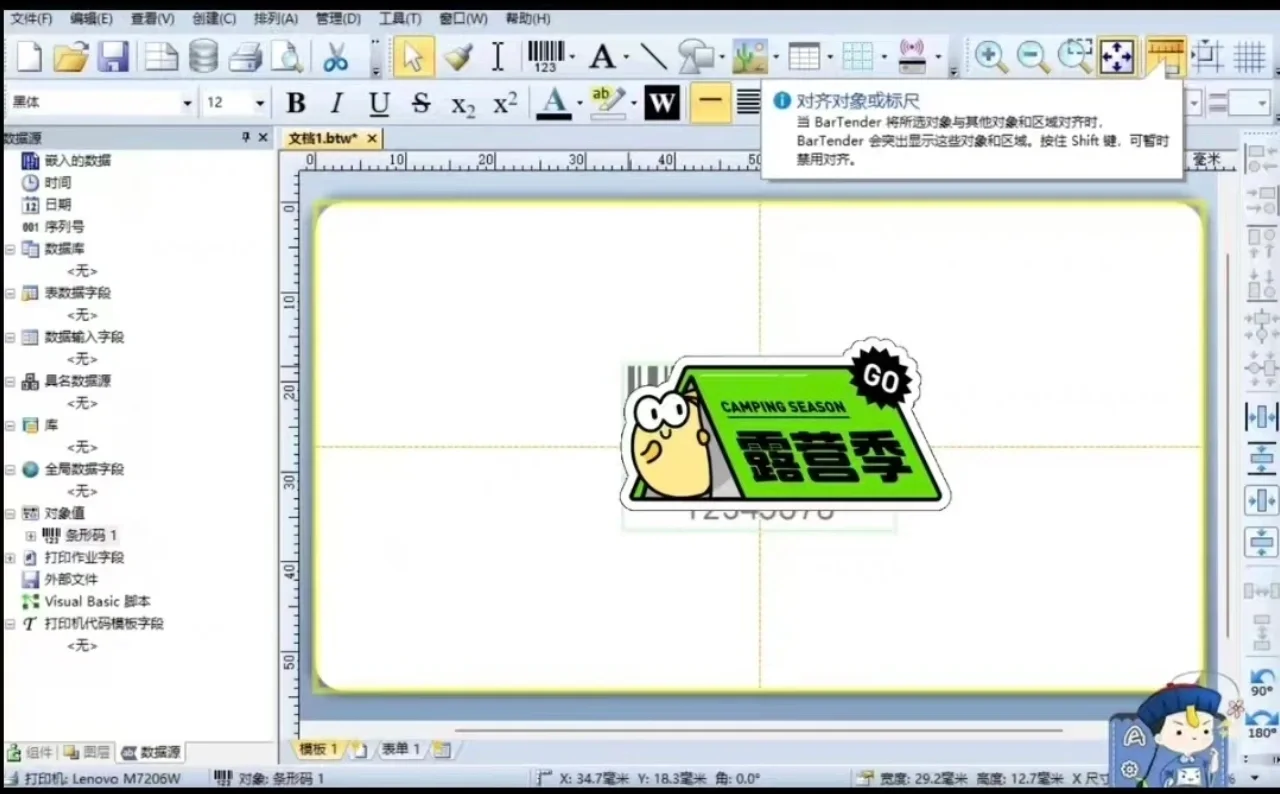This screenshot has height=794, width=1280.
Task: Choose the RFID encoder tool
Action: [x=912, y=56]
